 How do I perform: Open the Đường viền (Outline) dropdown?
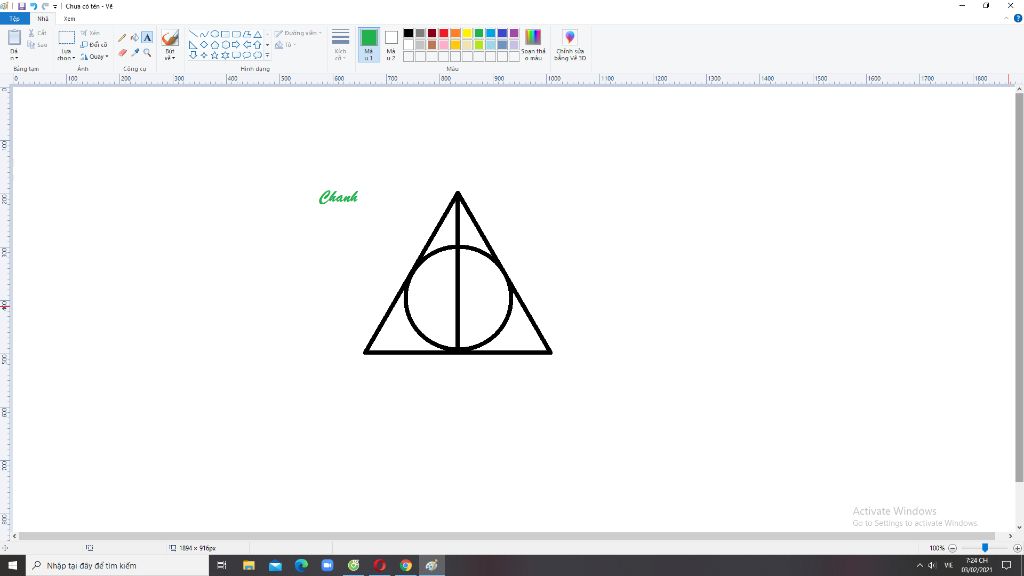pyautogui.click(x=298, y=33)
